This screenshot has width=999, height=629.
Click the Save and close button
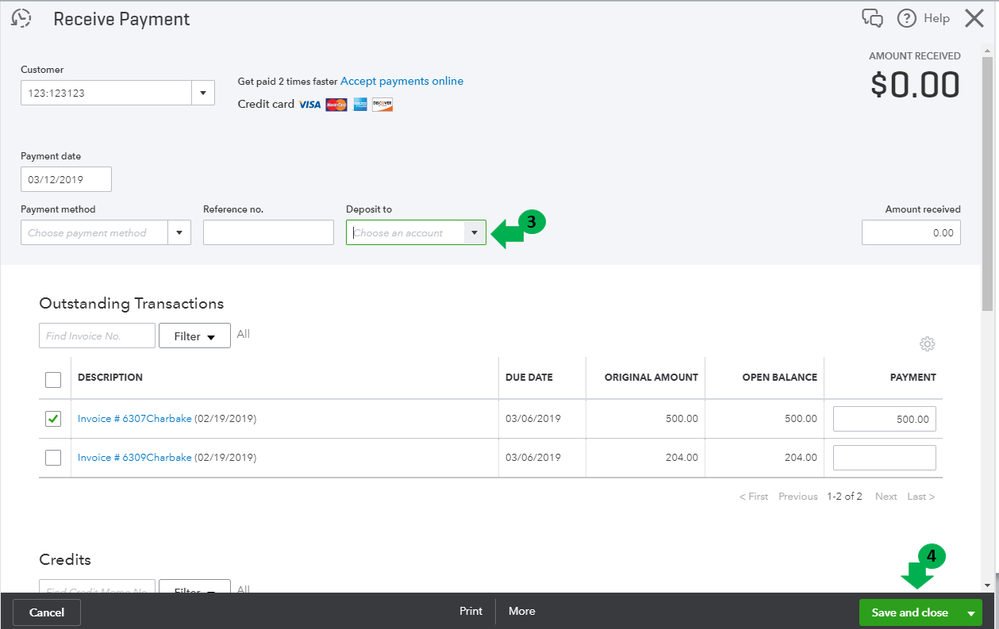[910, 613]
